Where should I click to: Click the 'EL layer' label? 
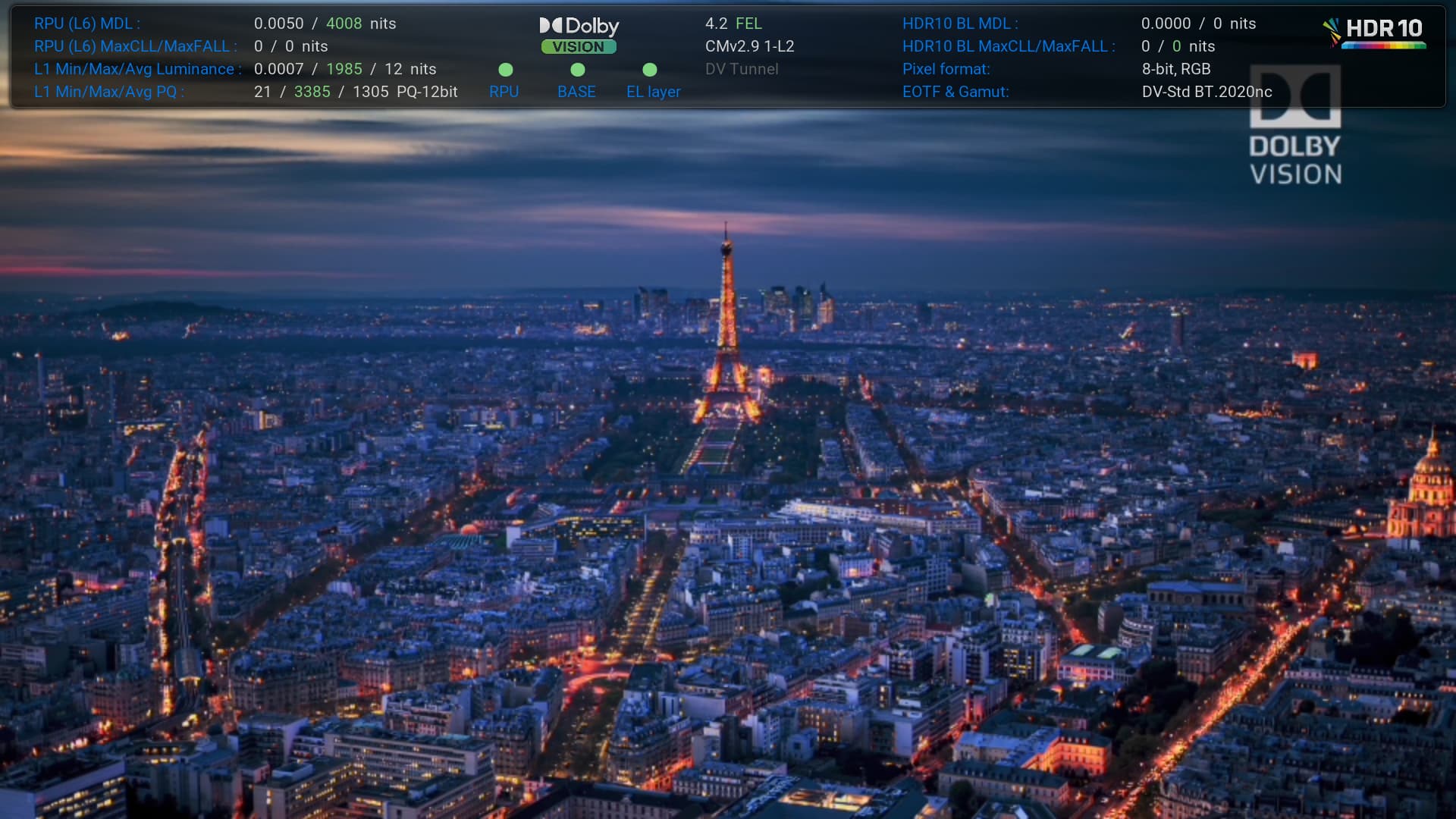[x=654, y=92]
